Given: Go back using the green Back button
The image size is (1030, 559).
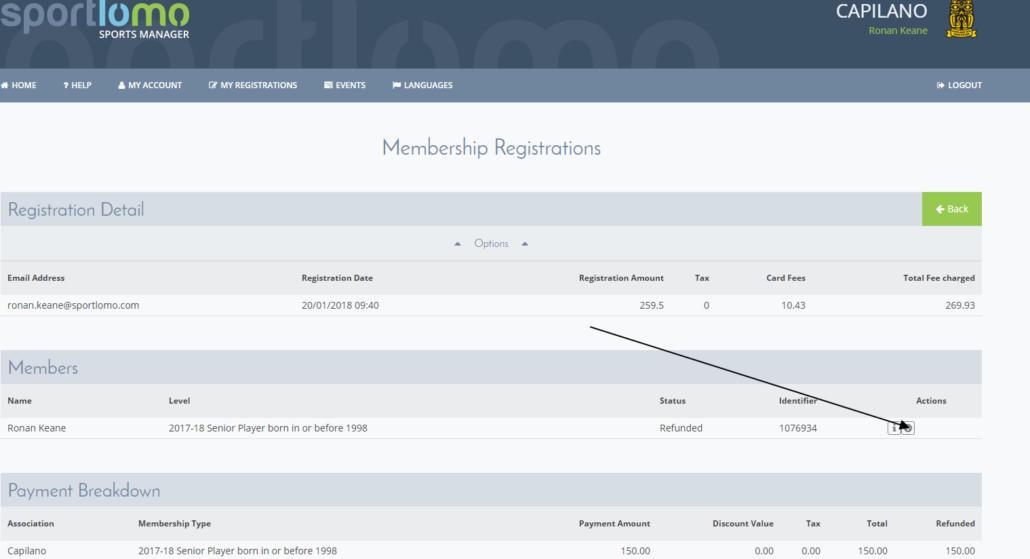Looking at the screenshot, I should point(952,209).
